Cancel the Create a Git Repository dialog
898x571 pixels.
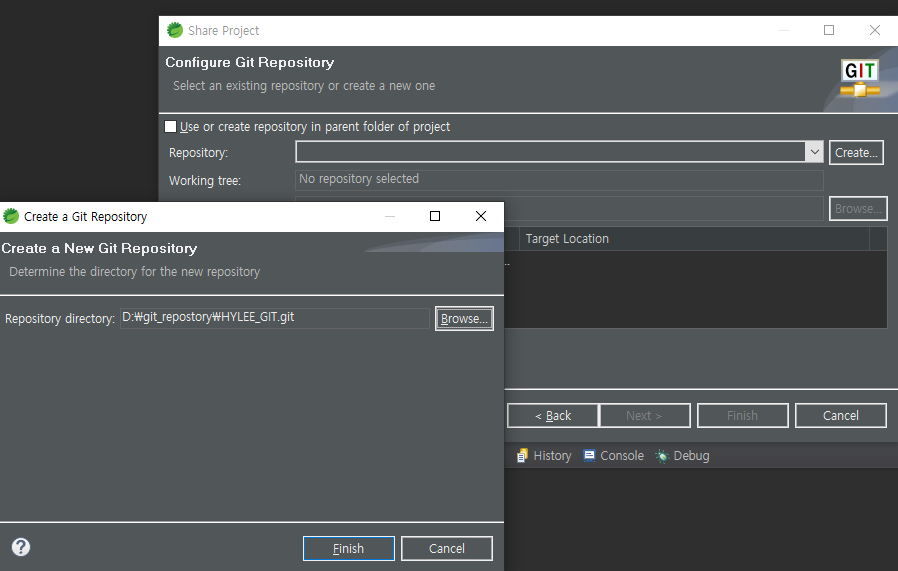point(446,548)
